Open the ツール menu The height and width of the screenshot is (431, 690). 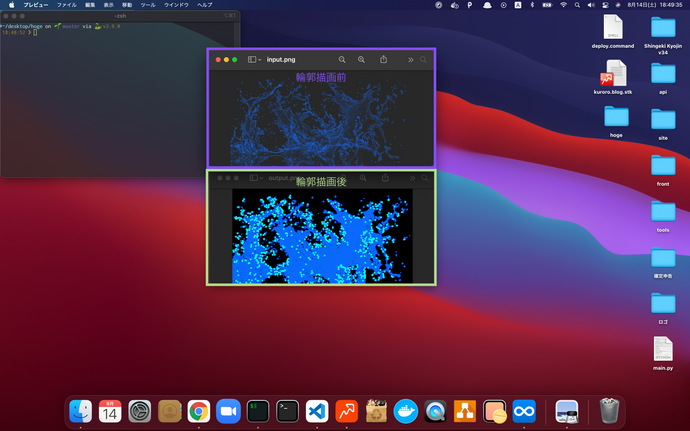(x=148, y=5)
